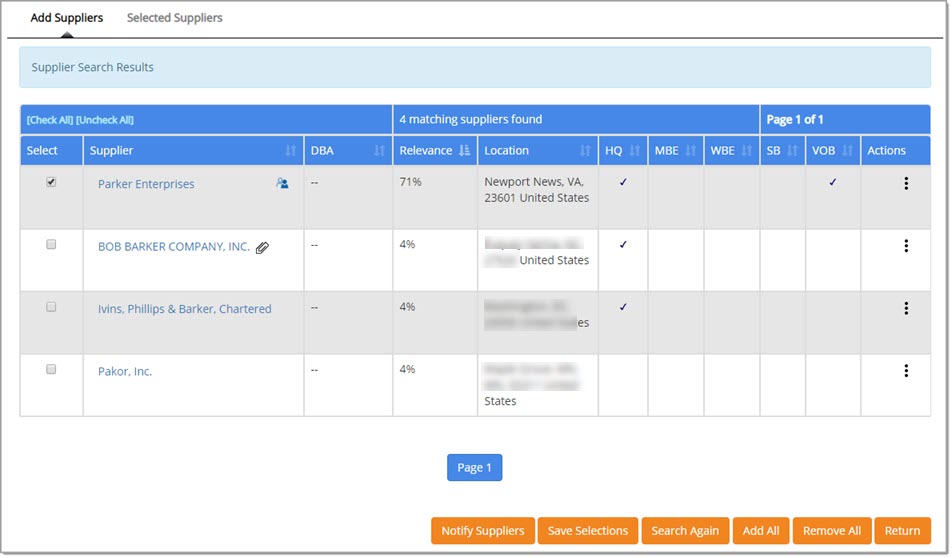
Task: Check the Ivins, Phillips & Barker checkbox
Action: [x=51, y=307]
